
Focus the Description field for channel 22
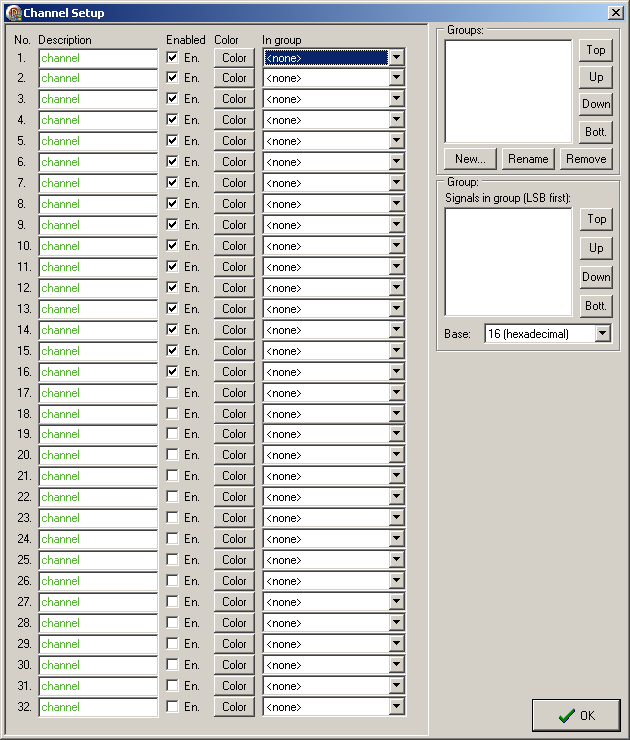[x=98, y=497]
